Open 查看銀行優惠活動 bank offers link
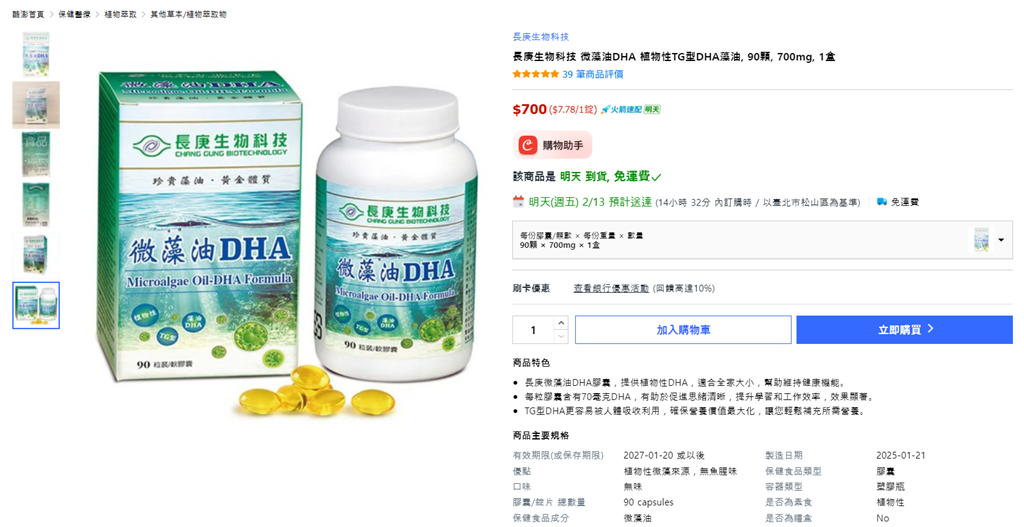This screenshot has height=527, width=1024. click(x=611, y=288)
